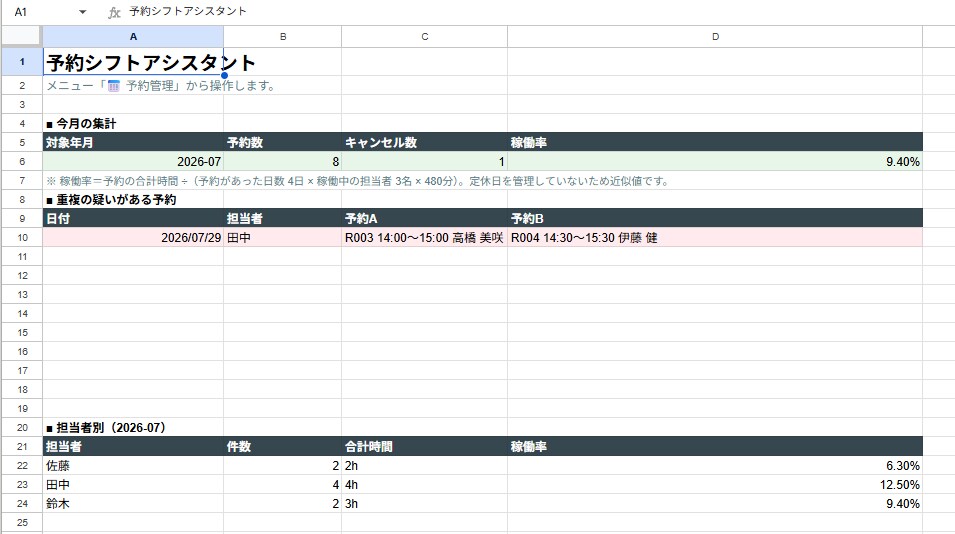Screen dimensions: 955x534
Task: Select row 10 header
Action: point(22,237)
